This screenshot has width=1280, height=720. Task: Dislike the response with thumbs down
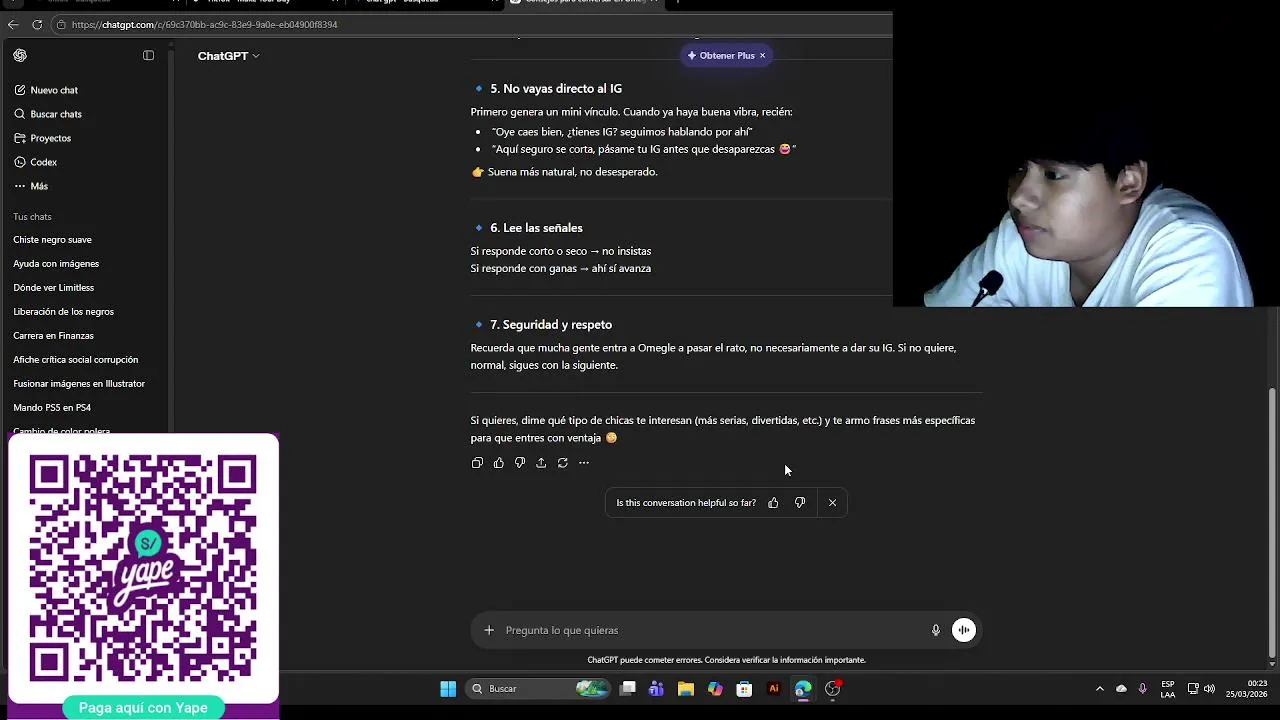[x=519, y=463]
